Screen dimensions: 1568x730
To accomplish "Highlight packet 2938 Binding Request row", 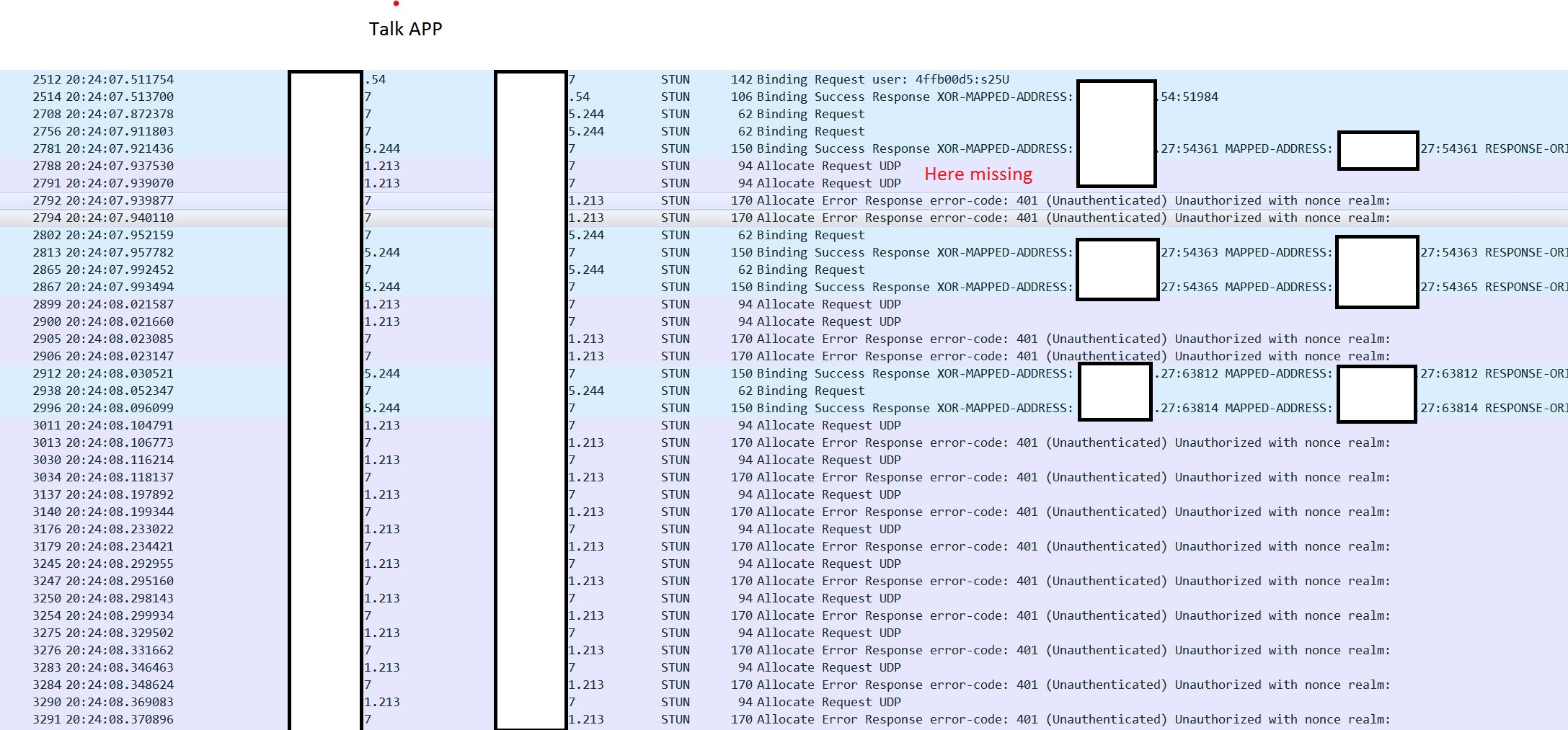I will click(784, 391).
